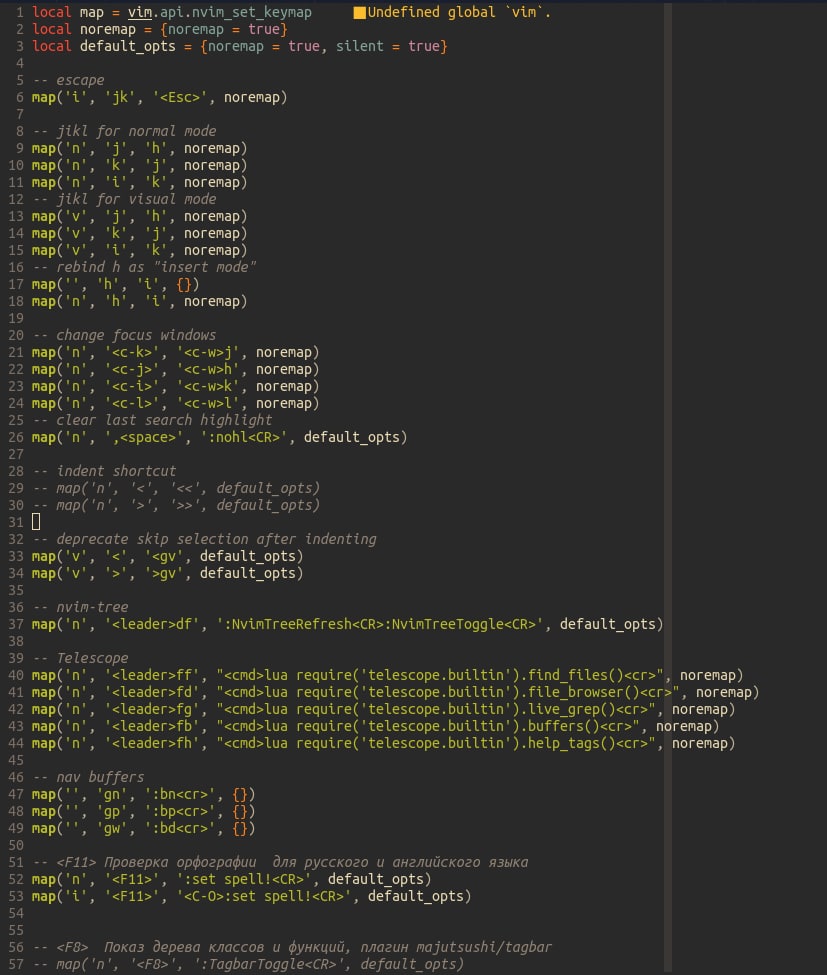The image size is (827, 975).
Task: Click the '<F8> Показ дерева классов' comment
Action: (292, 947)
